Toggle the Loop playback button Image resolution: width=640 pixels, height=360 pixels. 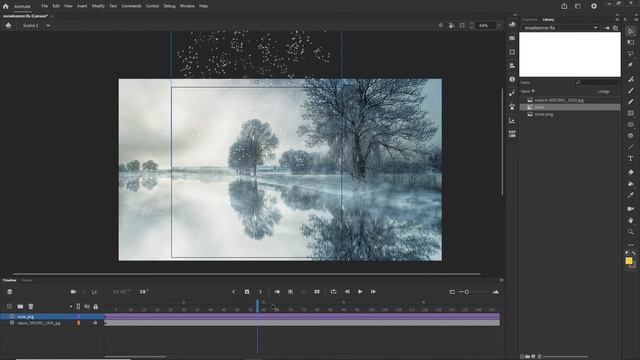(333, 292)
